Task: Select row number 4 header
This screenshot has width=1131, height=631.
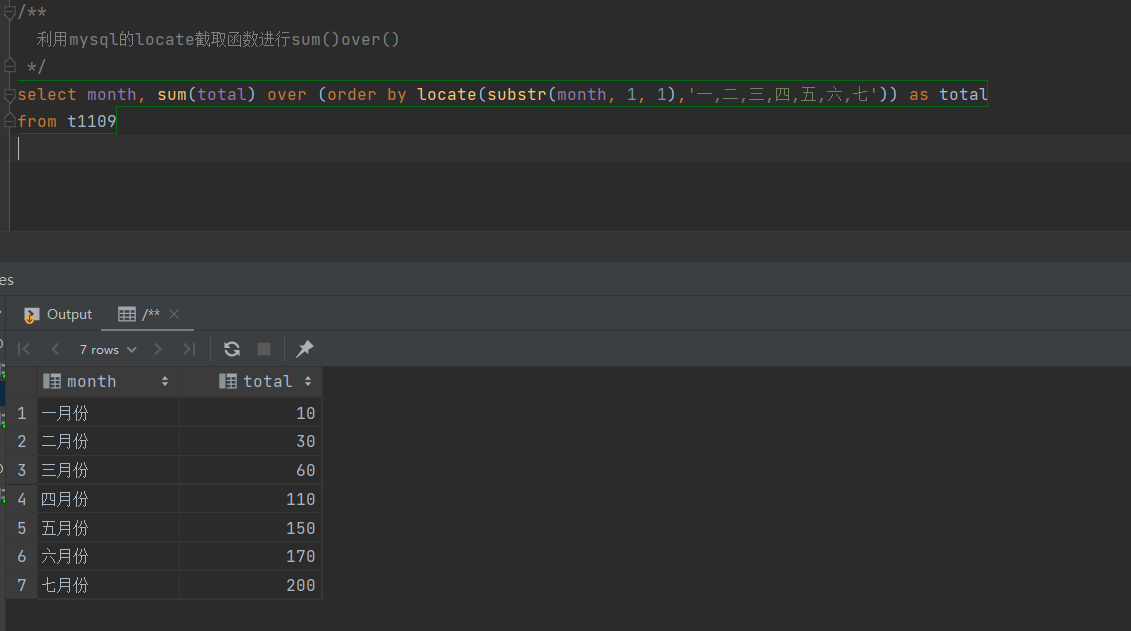Action: pos(22,499)
